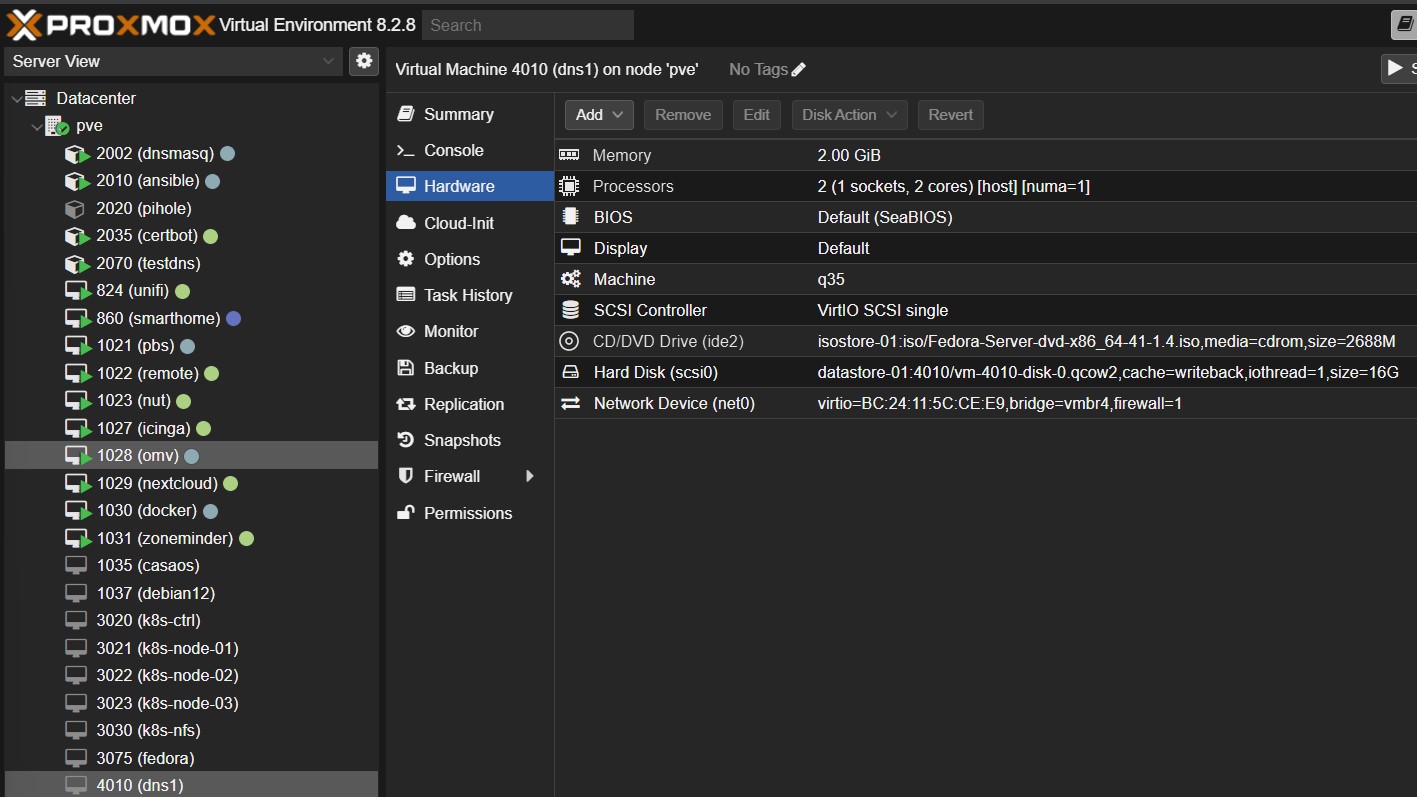
Task: Open the Add hardware dropdown
Action: pos(599,115)
